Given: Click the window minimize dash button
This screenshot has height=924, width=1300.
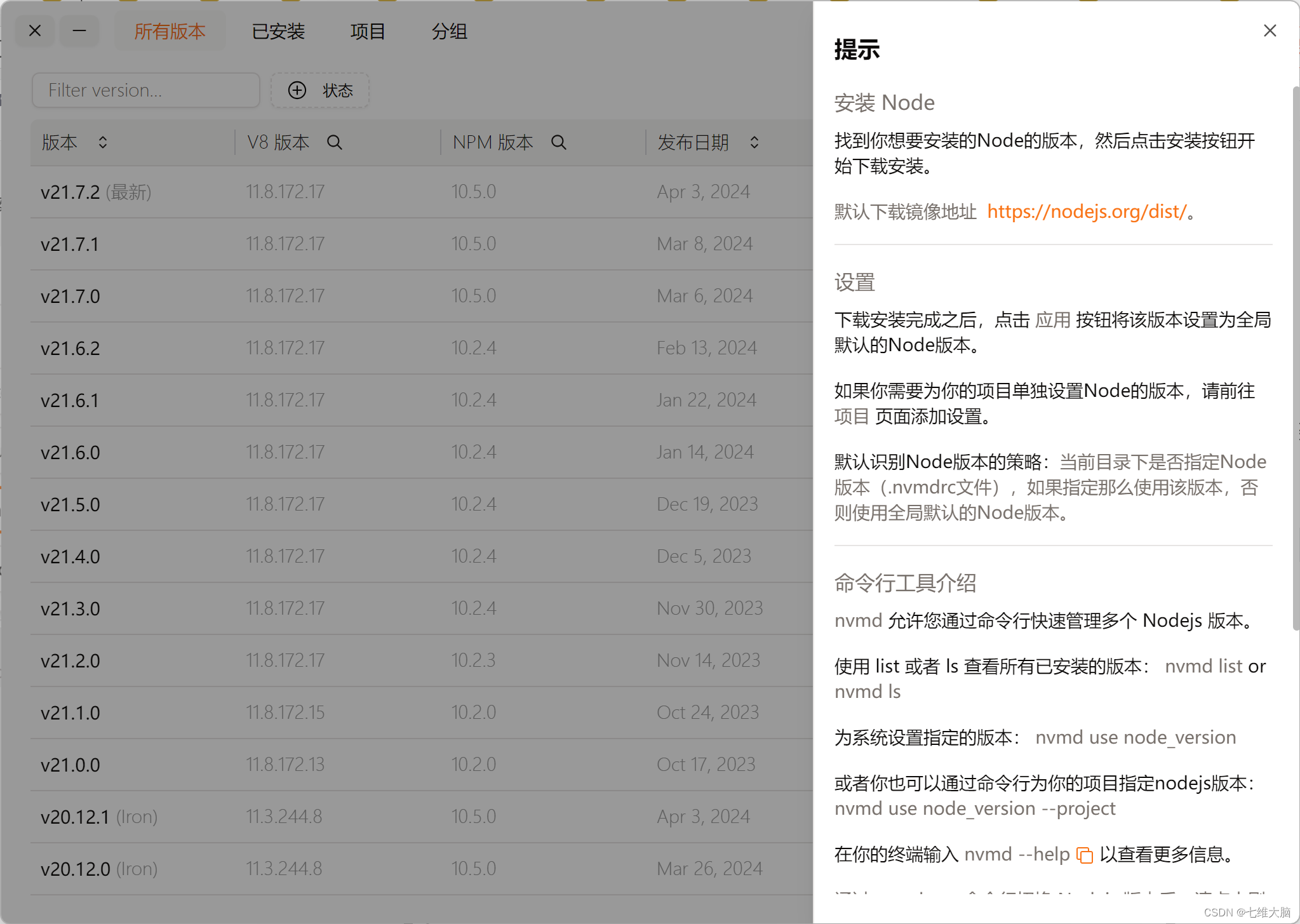Looking at the screenshot, I should (79, 30).
